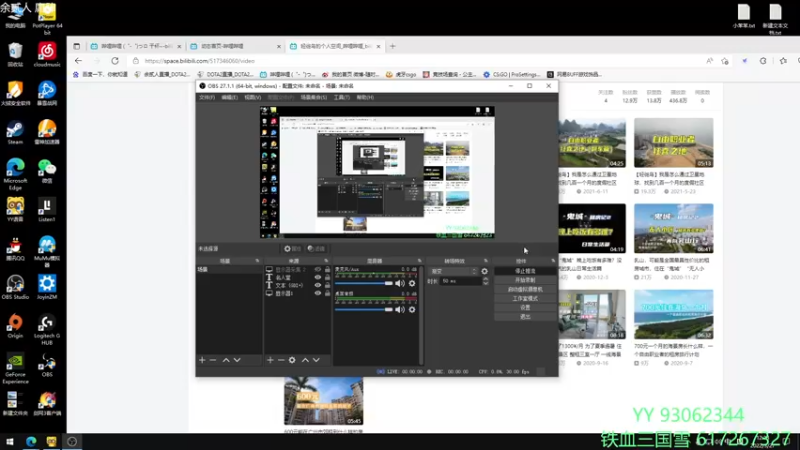Add a new scene with the Scenes plus icon
This screenshot has width=800, height=450.
click(202, 360)
